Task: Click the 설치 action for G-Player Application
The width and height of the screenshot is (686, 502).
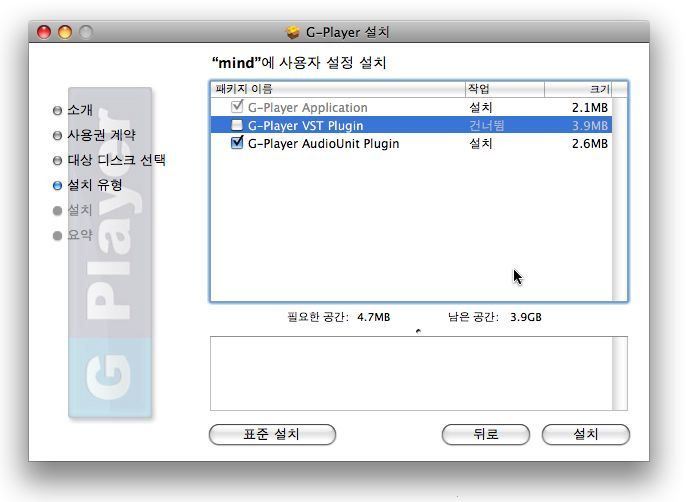Action: coord(480,108)
